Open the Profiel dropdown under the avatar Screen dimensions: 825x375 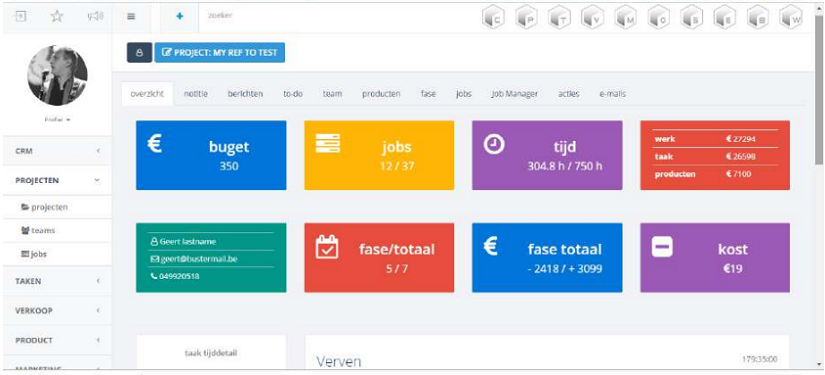coord(57,119)
